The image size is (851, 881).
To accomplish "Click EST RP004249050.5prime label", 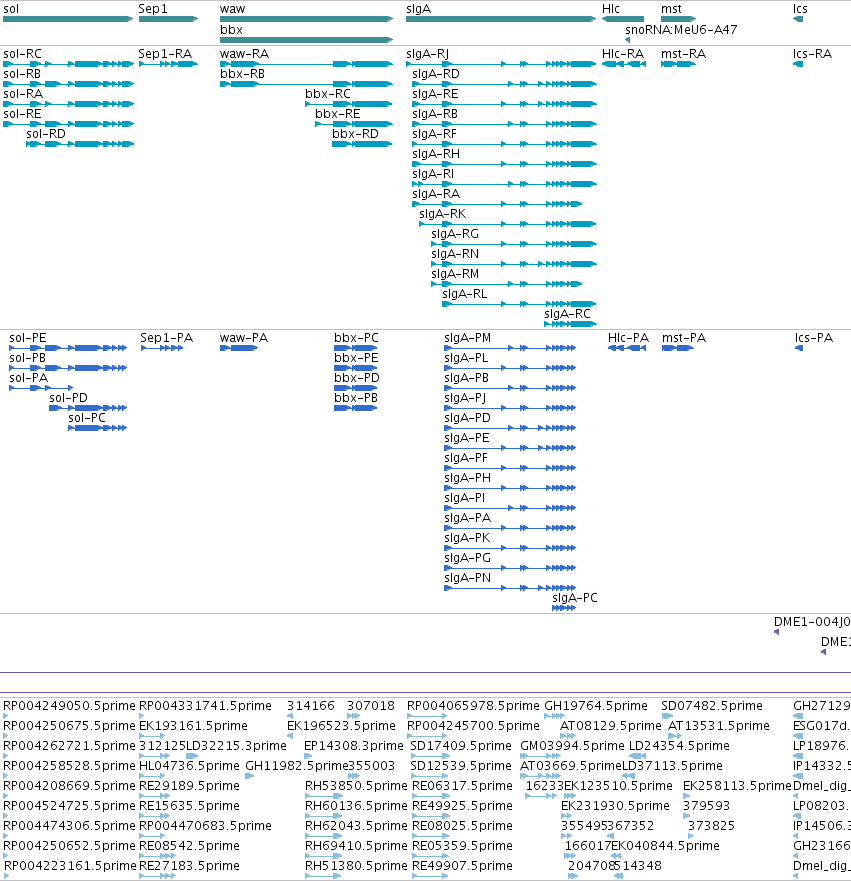I will coord(69,706).
